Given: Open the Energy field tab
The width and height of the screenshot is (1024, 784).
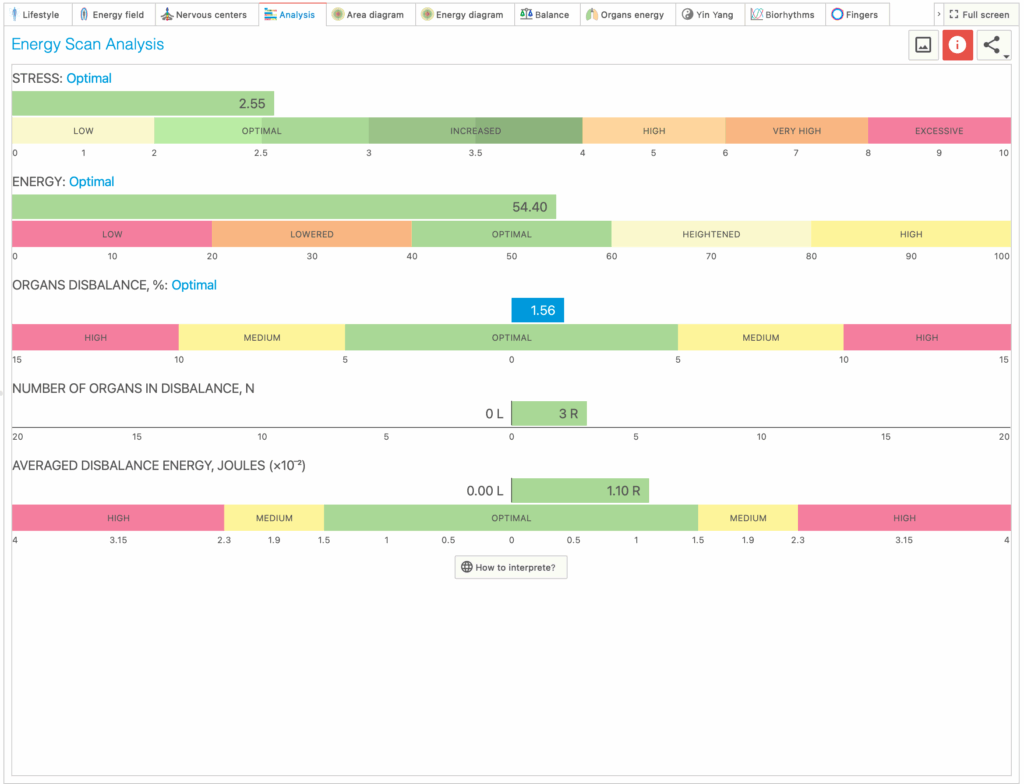Looking at the screenshot, I should coord(112,15).
